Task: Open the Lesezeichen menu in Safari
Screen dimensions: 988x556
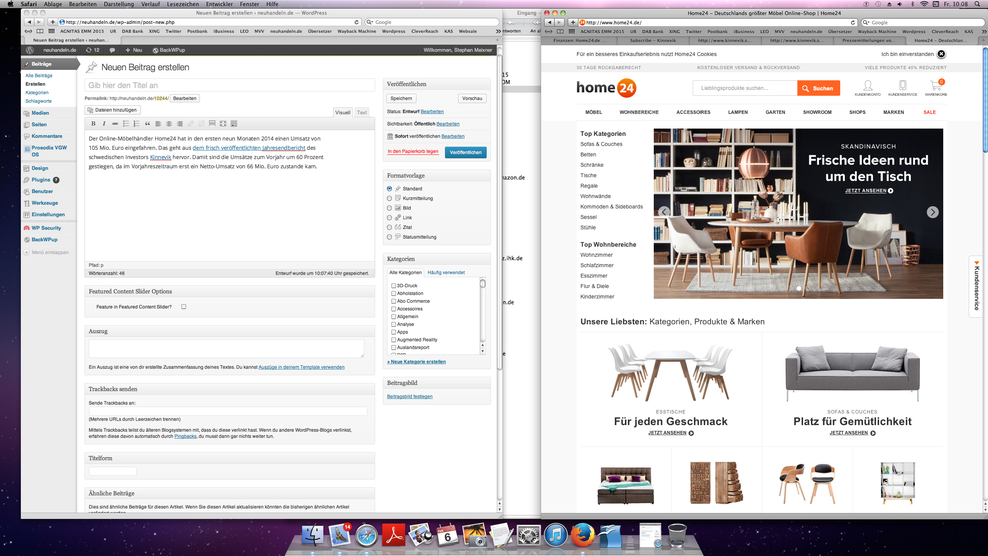Action: [183, 4]
